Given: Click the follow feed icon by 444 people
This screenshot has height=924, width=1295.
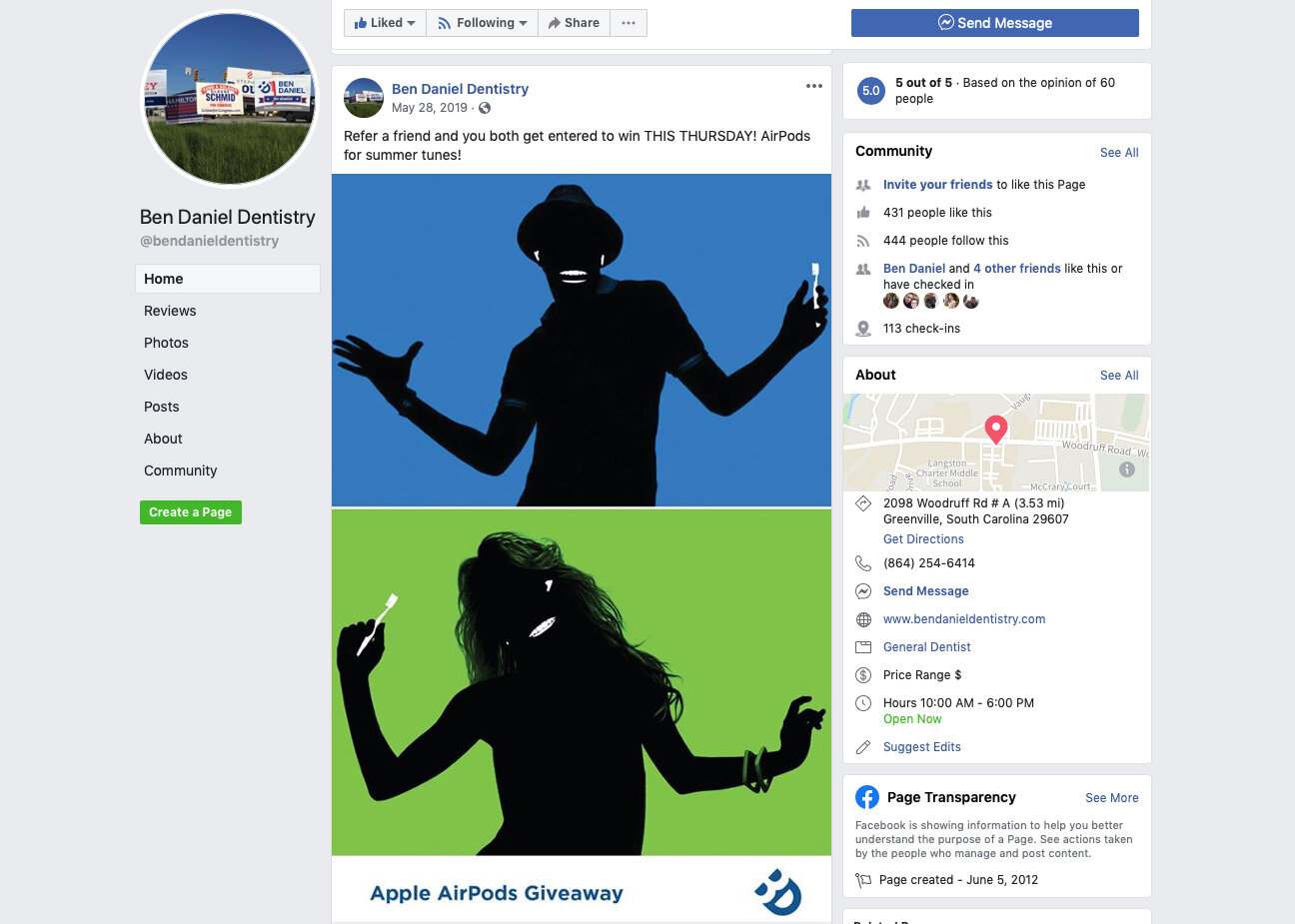Looking at the screenshot, I should [x=863, y=241].
